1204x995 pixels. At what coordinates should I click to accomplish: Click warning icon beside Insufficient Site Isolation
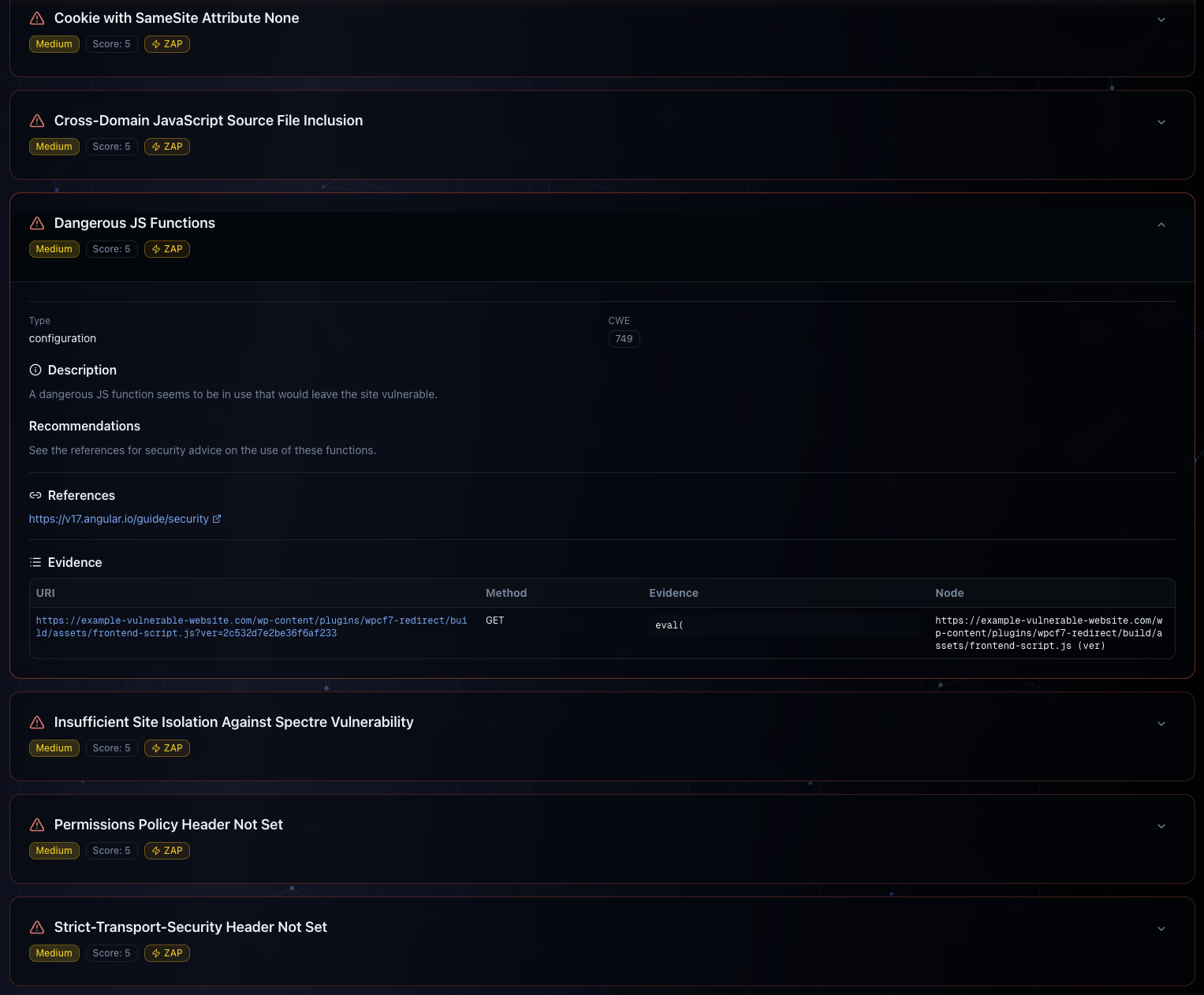(37, 722)
